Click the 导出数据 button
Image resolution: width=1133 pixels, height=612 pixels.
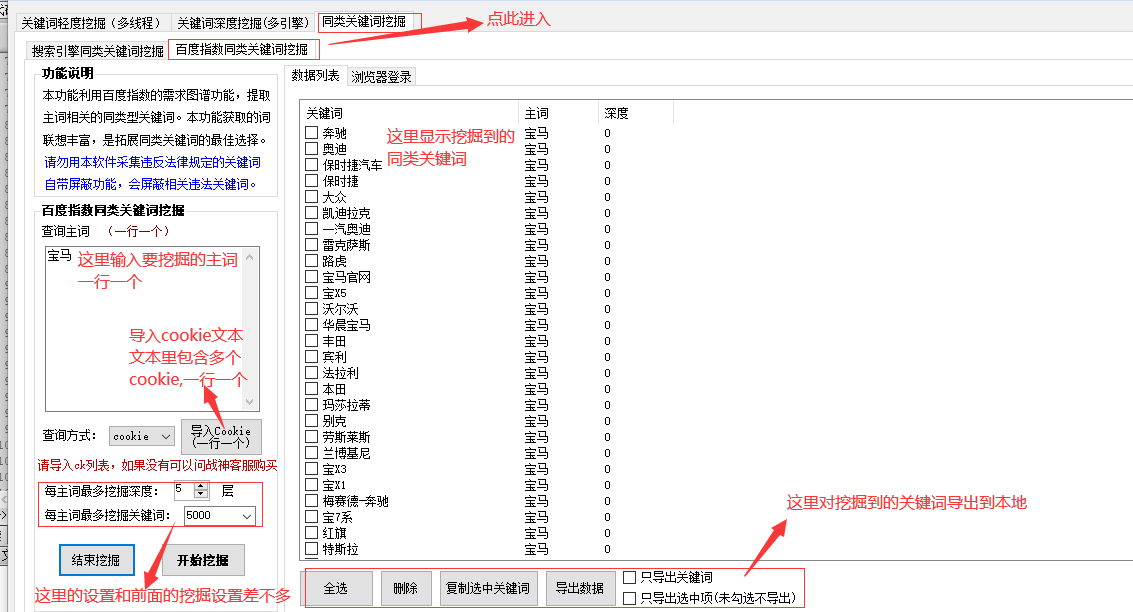coord(580,588)
